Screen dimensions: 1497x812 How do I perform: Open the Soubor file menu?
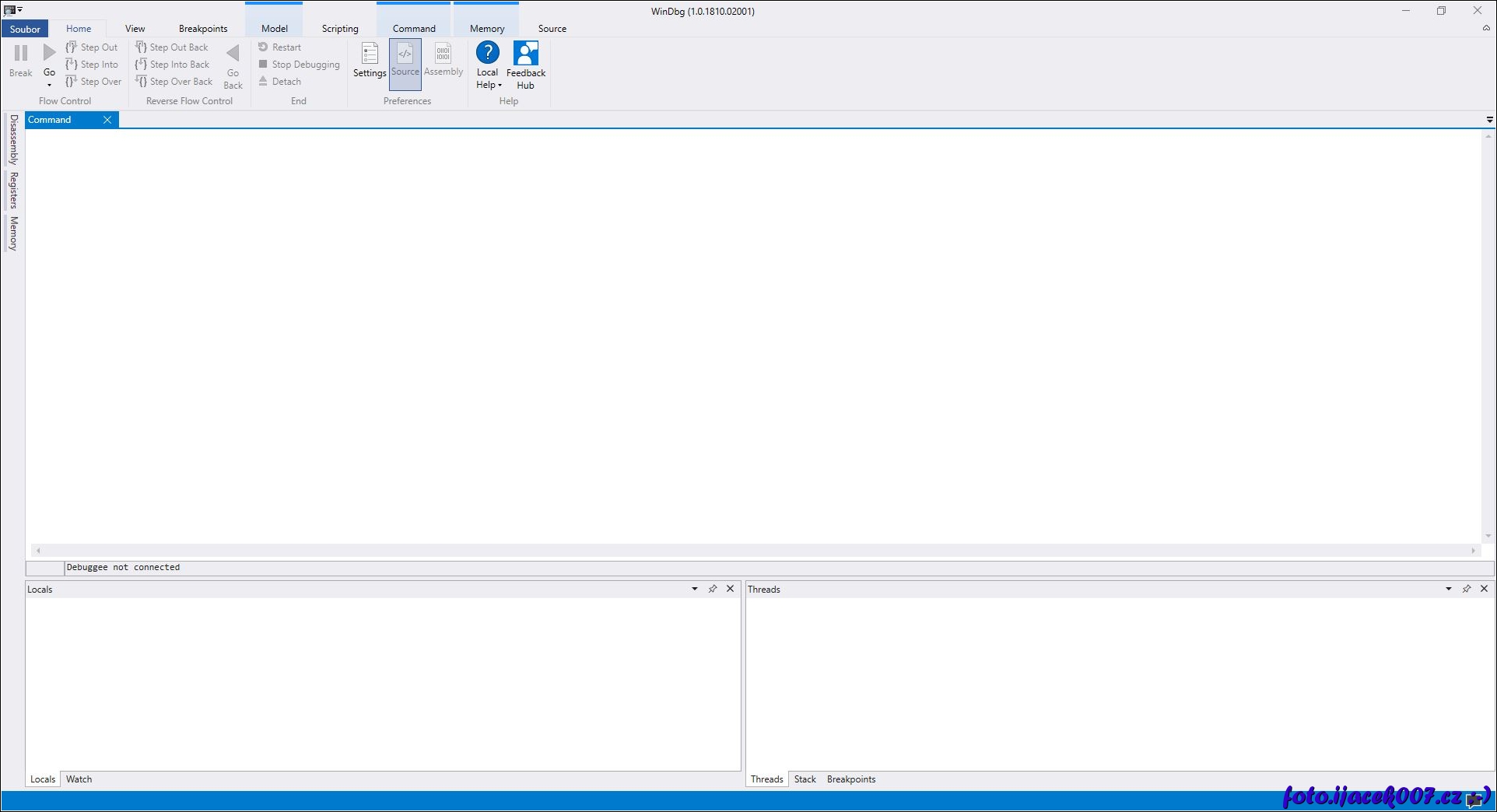tap(25, 29)
